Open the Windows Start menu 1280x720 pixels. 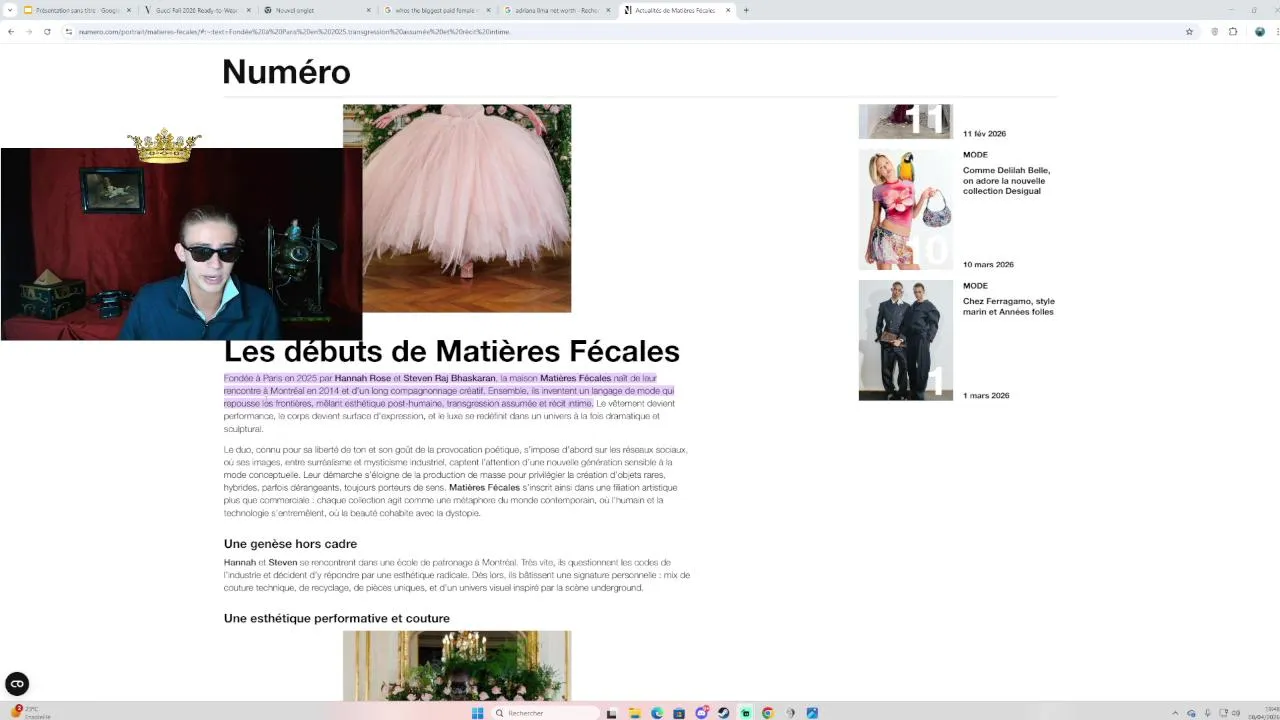pos(477,713)
